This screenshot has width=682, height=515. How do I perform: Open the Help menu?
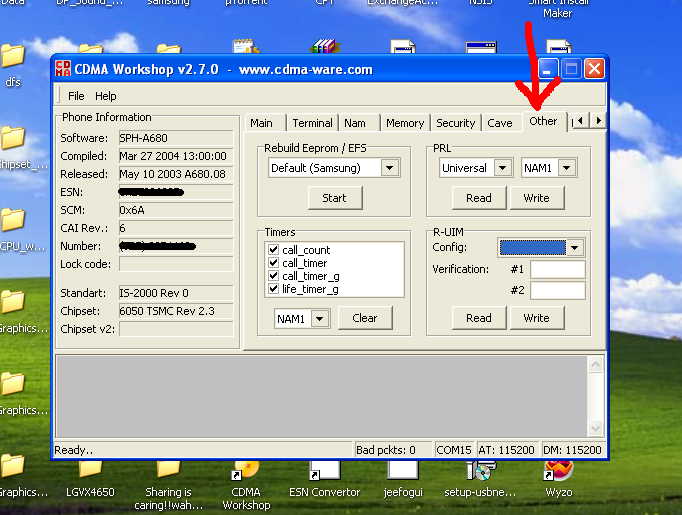106,96
